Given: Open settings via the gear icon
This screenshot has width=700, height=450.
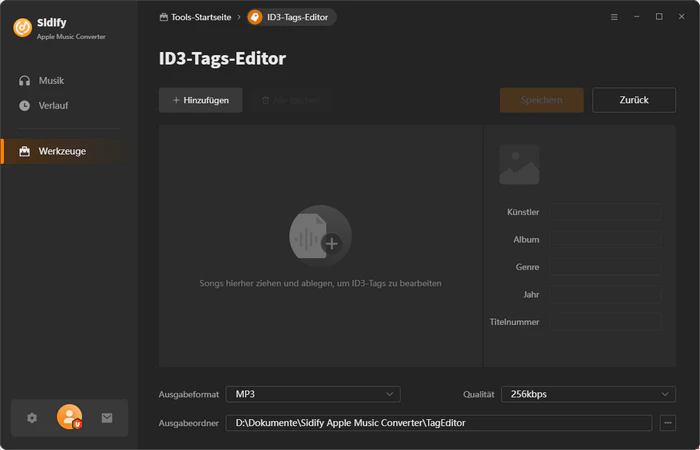Looking at the screenshot, I should (x=32, y=418).
